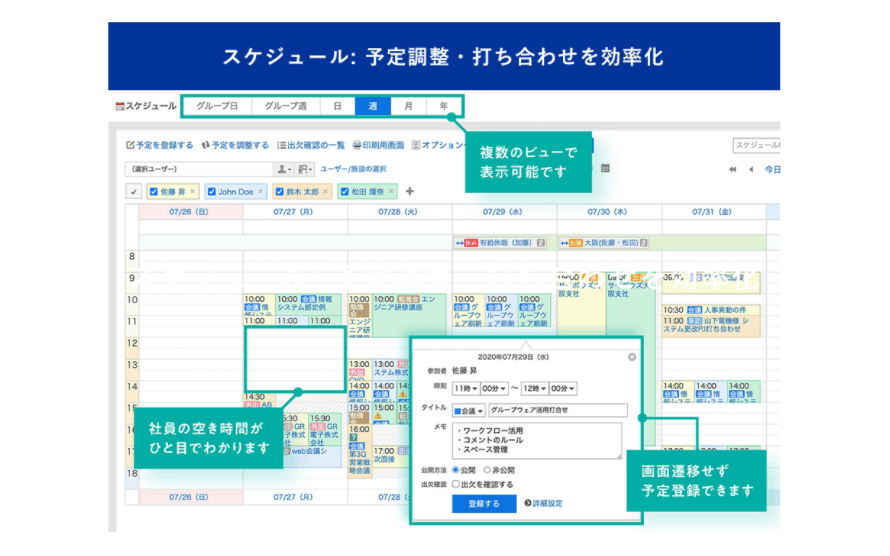Click 予定を調整する link

240,145
